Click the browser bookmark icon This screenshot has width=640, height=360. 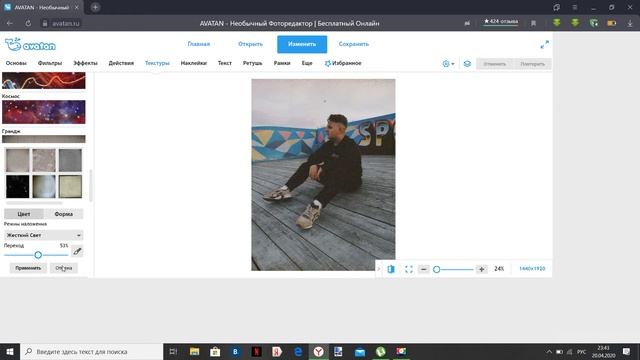click(533, 24)
